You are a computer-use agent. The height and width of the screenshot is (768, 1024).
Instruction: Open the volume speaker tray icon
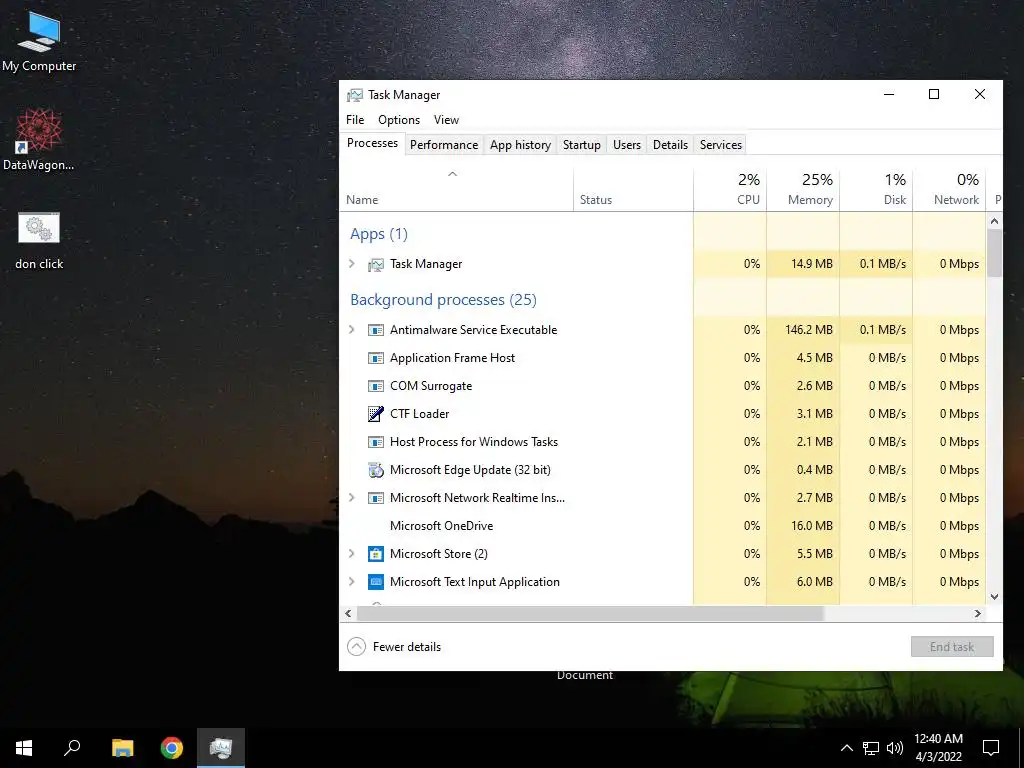tap(895, 748)
